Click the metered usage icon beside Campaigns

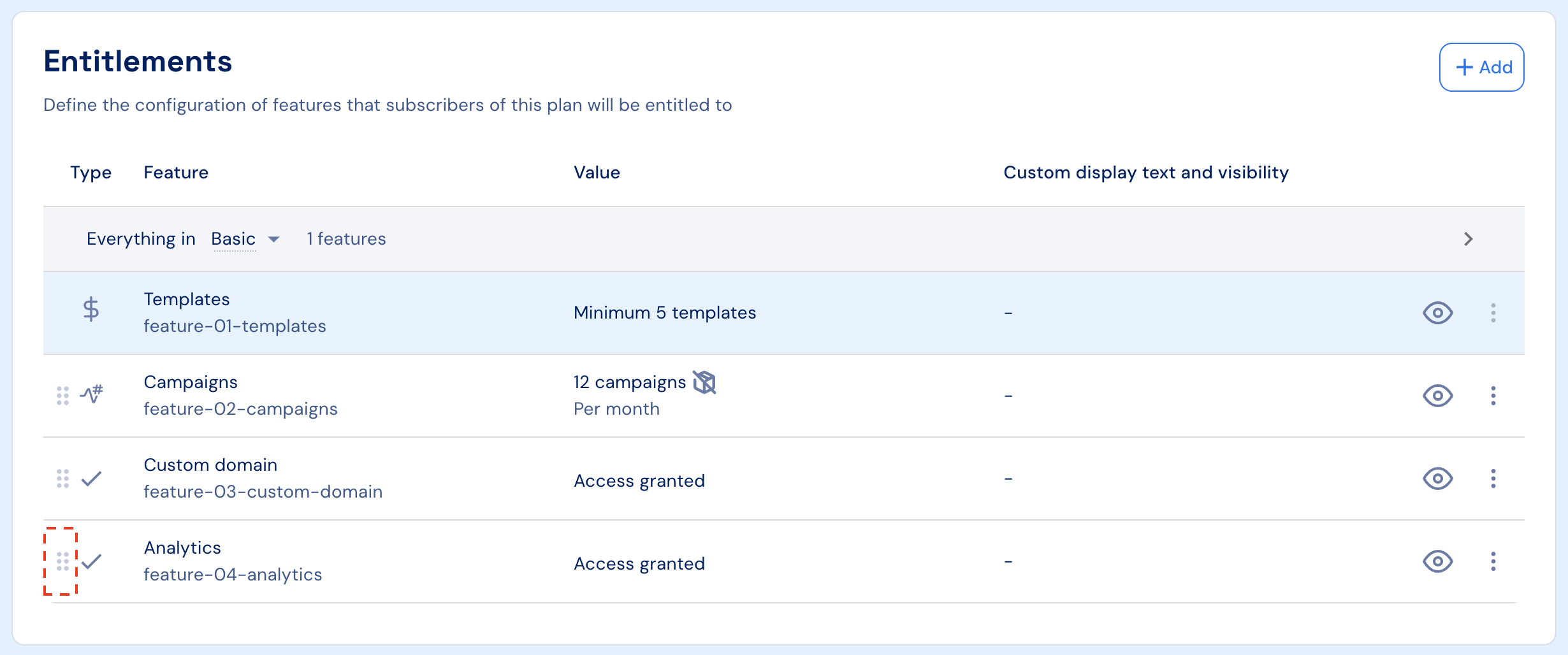(x=91, y=394)
